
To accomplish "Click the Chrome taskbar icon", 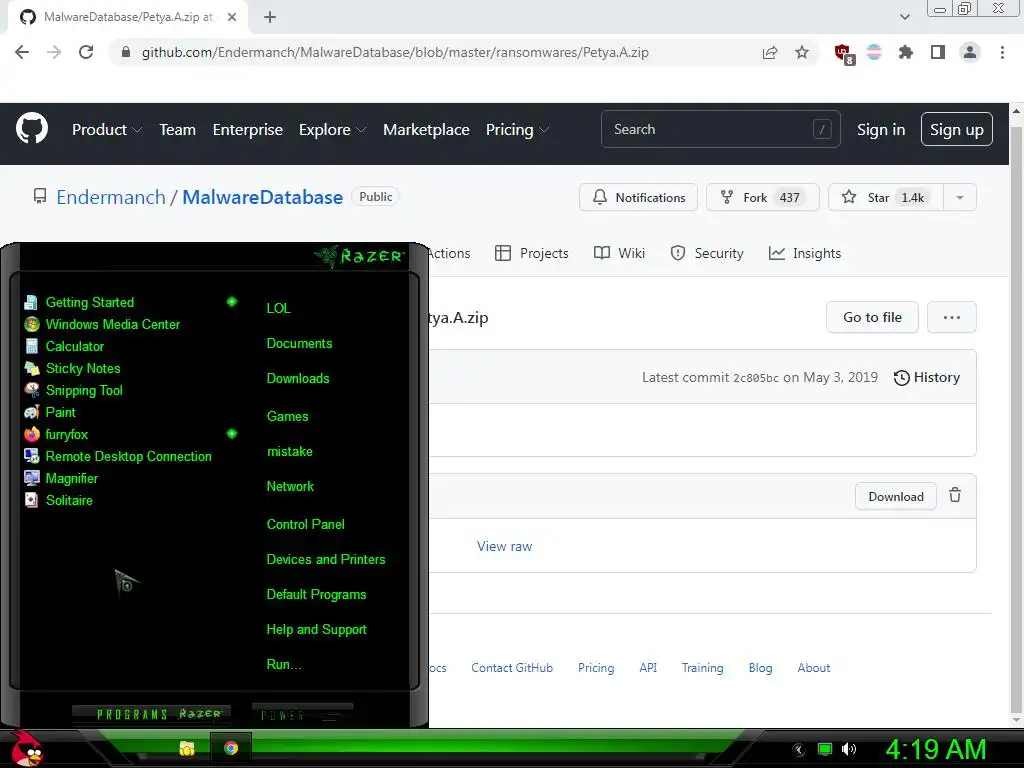I will (x=231, y=748).
